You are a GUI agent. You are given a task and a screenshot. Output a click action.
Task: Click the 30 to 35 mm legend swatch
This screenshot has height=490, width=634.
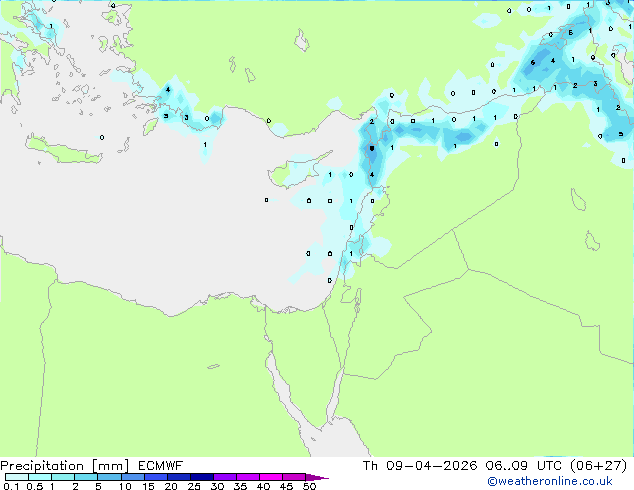225,477
